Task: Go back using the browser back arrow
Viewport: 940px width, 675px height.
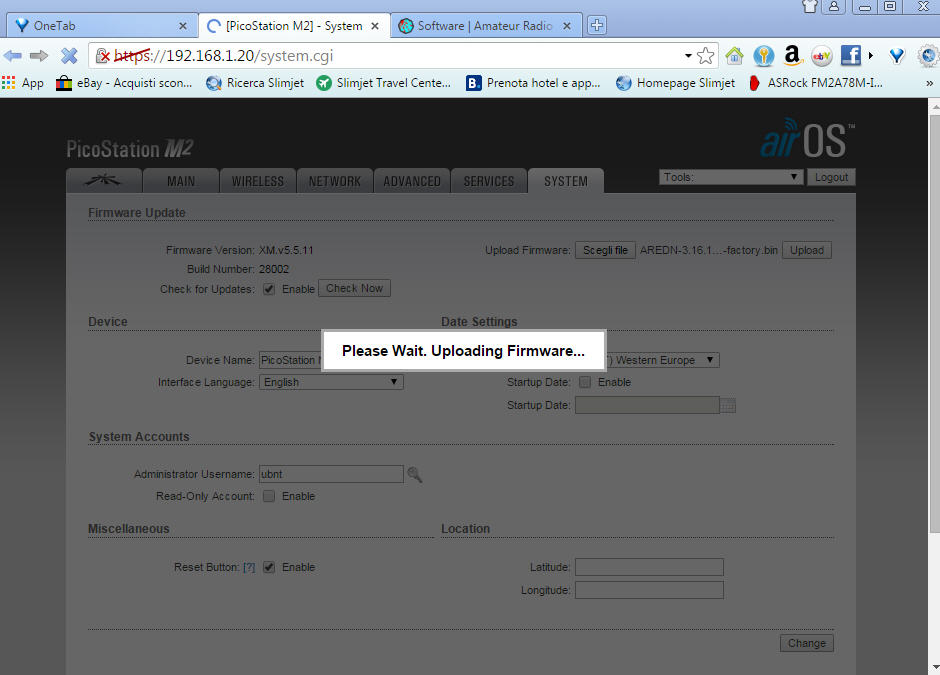Action: 13,56
